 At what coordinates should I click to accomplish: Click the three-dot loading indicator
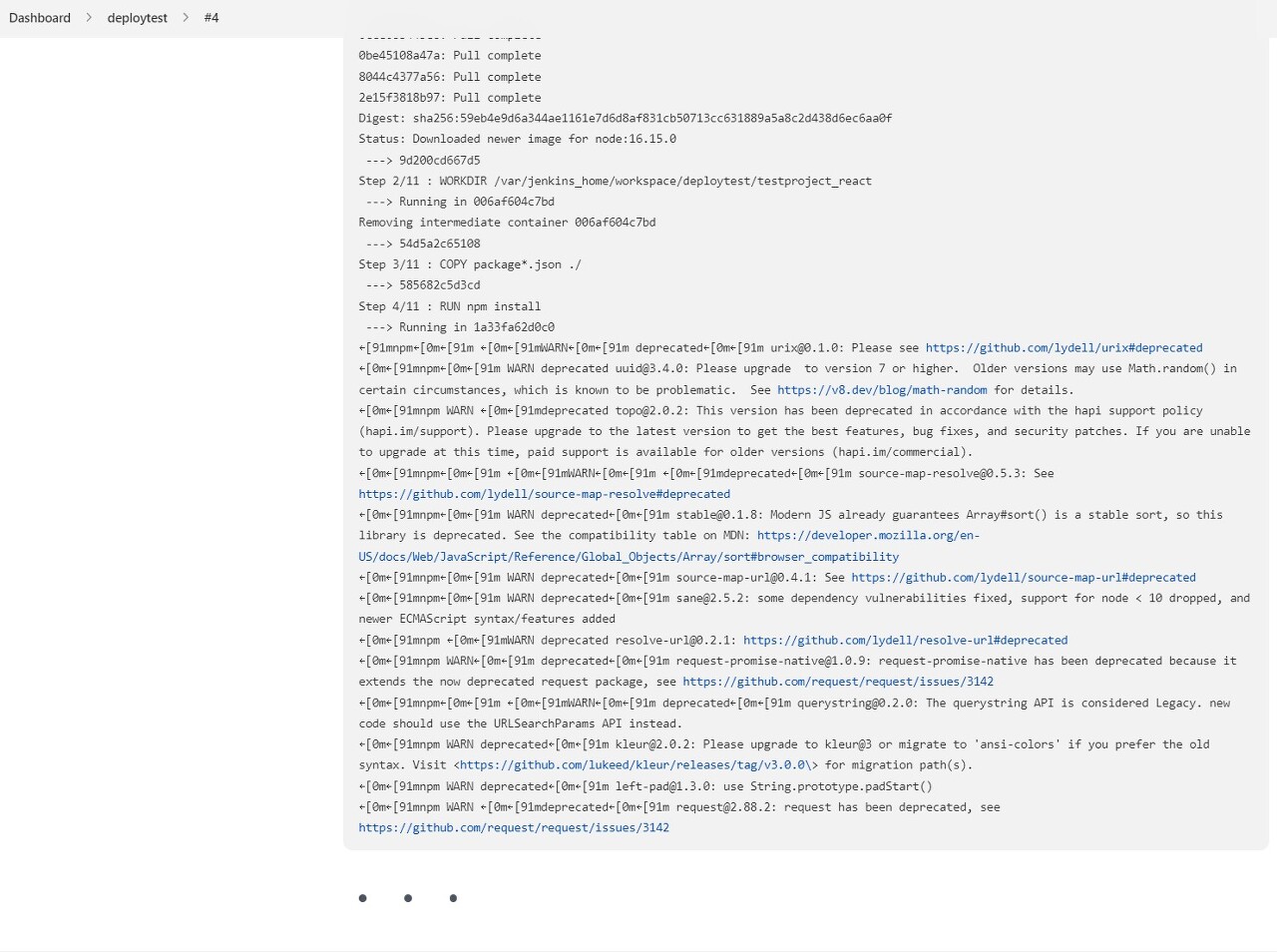pyautogui.click(x=408, y=898)
